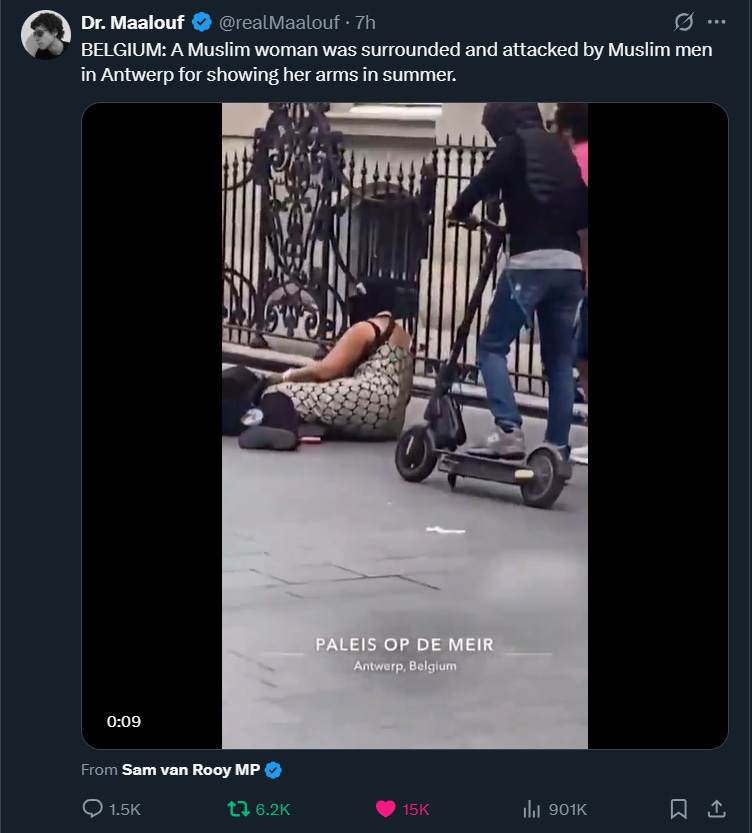This screenshot has width=752, height=833.
Task: Open the Sam van Rooy MP source profile
Action: [x=191, y=770]
